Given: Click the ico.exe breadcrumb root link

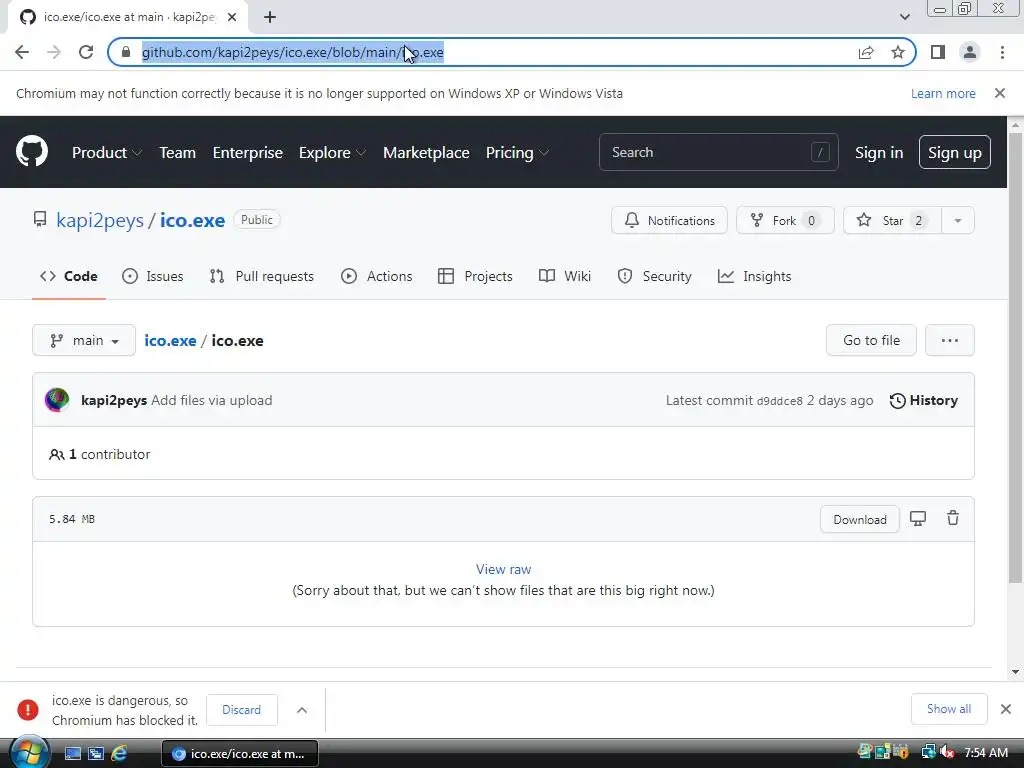Looking at the screenshot, I should coord(170,341).
